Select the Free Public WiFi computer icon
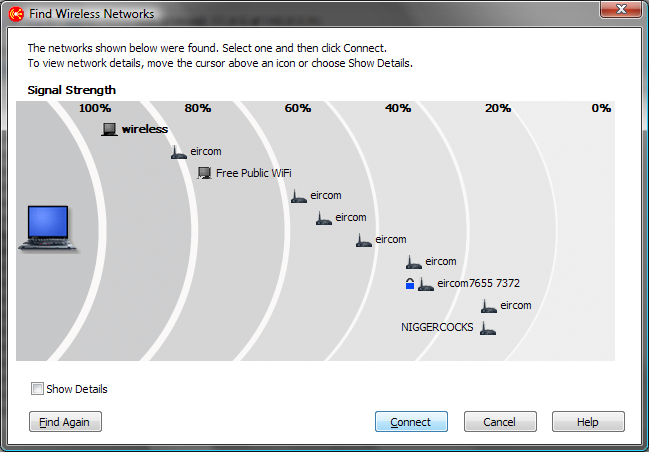The height and width of the screenshot is (452, 649). click(205, 173)
